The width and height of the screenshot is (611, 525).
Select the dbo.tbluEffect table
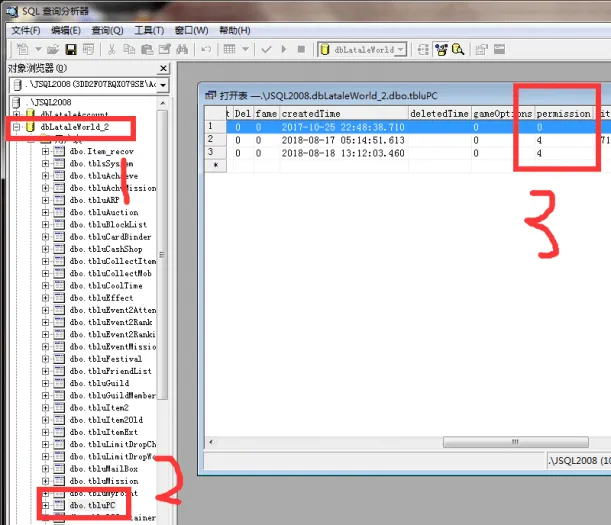[x=101, y=298]
